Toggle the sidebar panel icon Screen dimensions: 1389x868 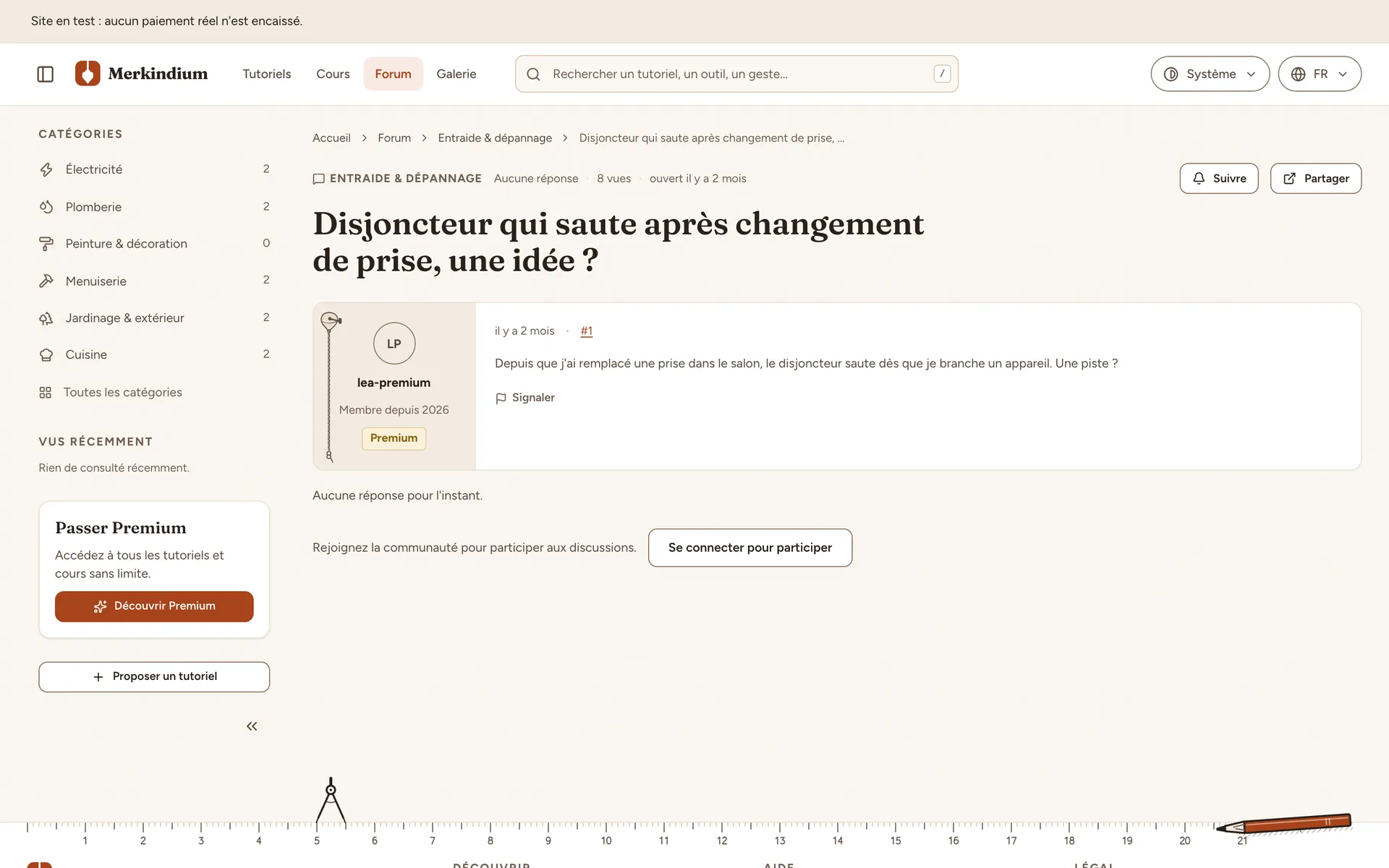point(45,74)
